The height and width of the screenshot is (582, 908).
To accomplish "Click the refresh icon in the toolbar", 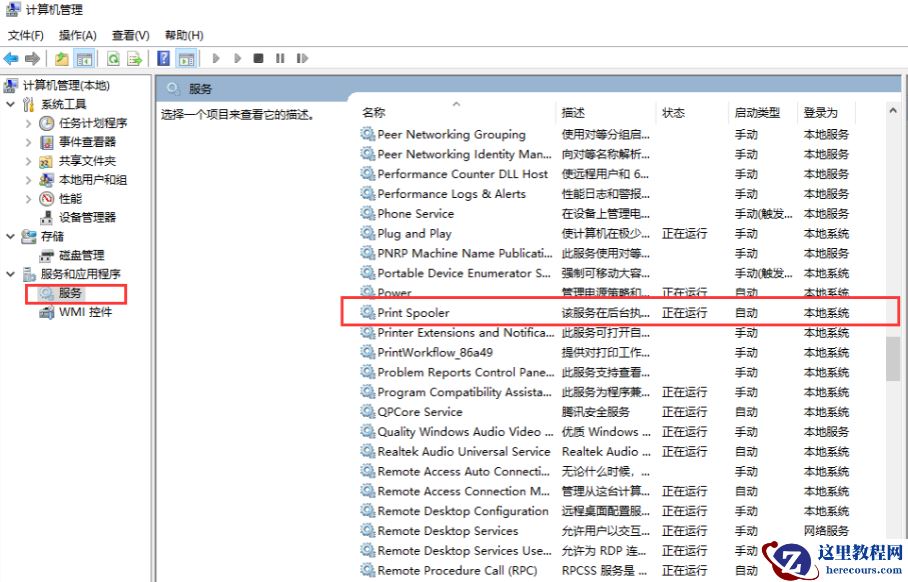I will point(112,57).
